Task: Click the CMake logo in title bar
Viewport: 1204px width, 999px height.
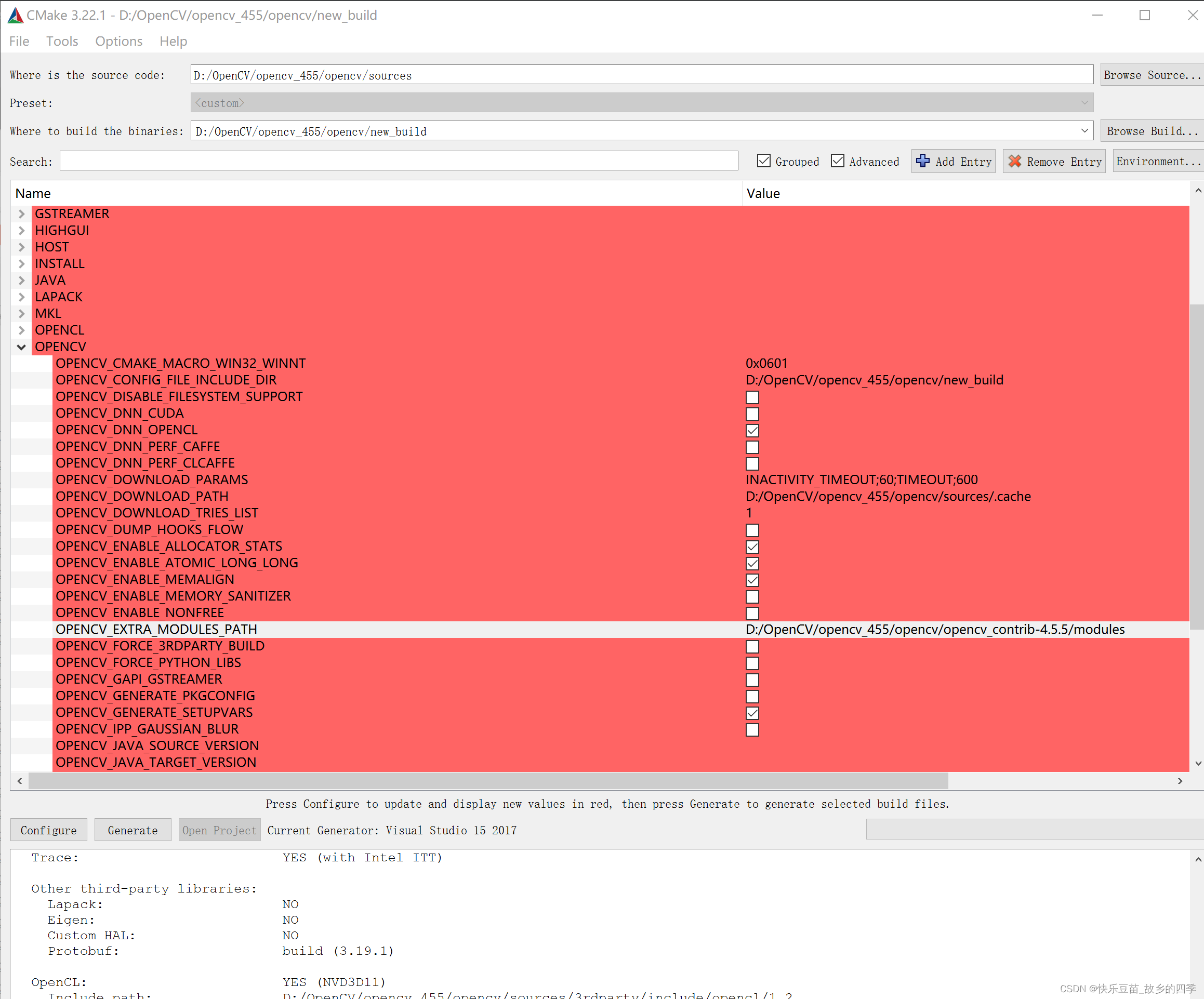Action: coord(16,16)
